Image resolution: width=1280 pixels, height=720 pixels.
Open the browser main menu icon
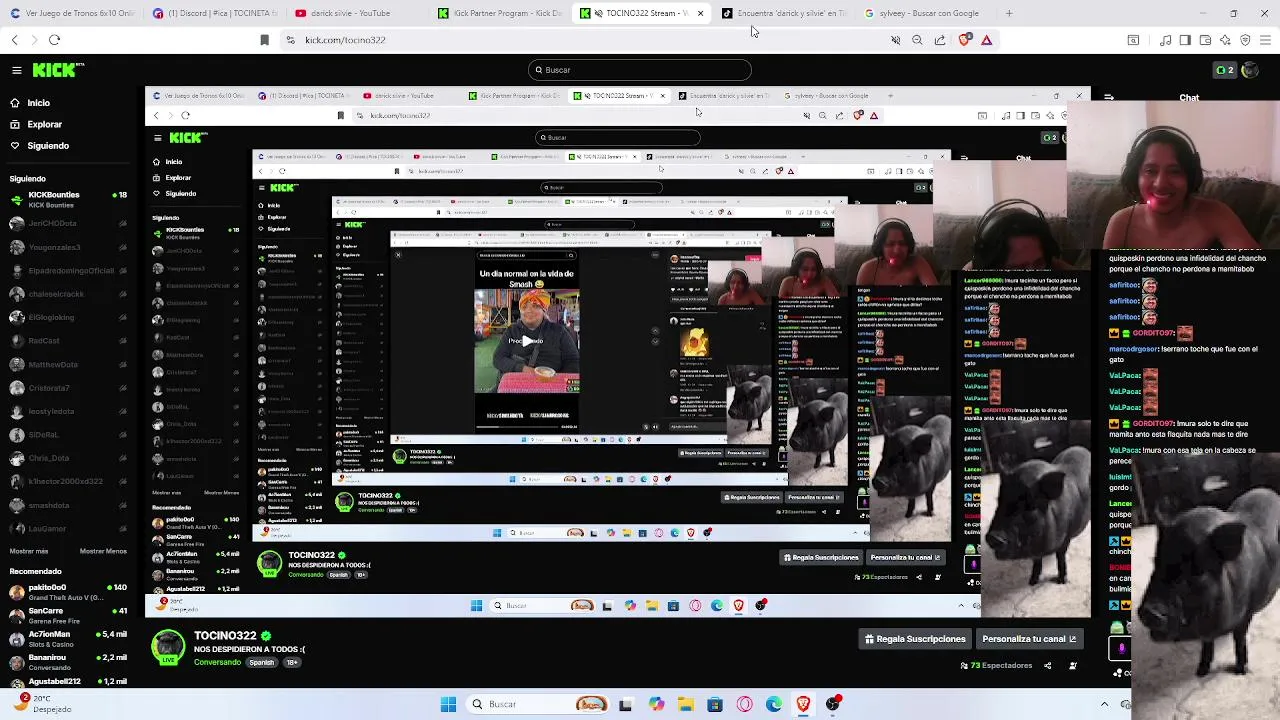coord(1265,40)
